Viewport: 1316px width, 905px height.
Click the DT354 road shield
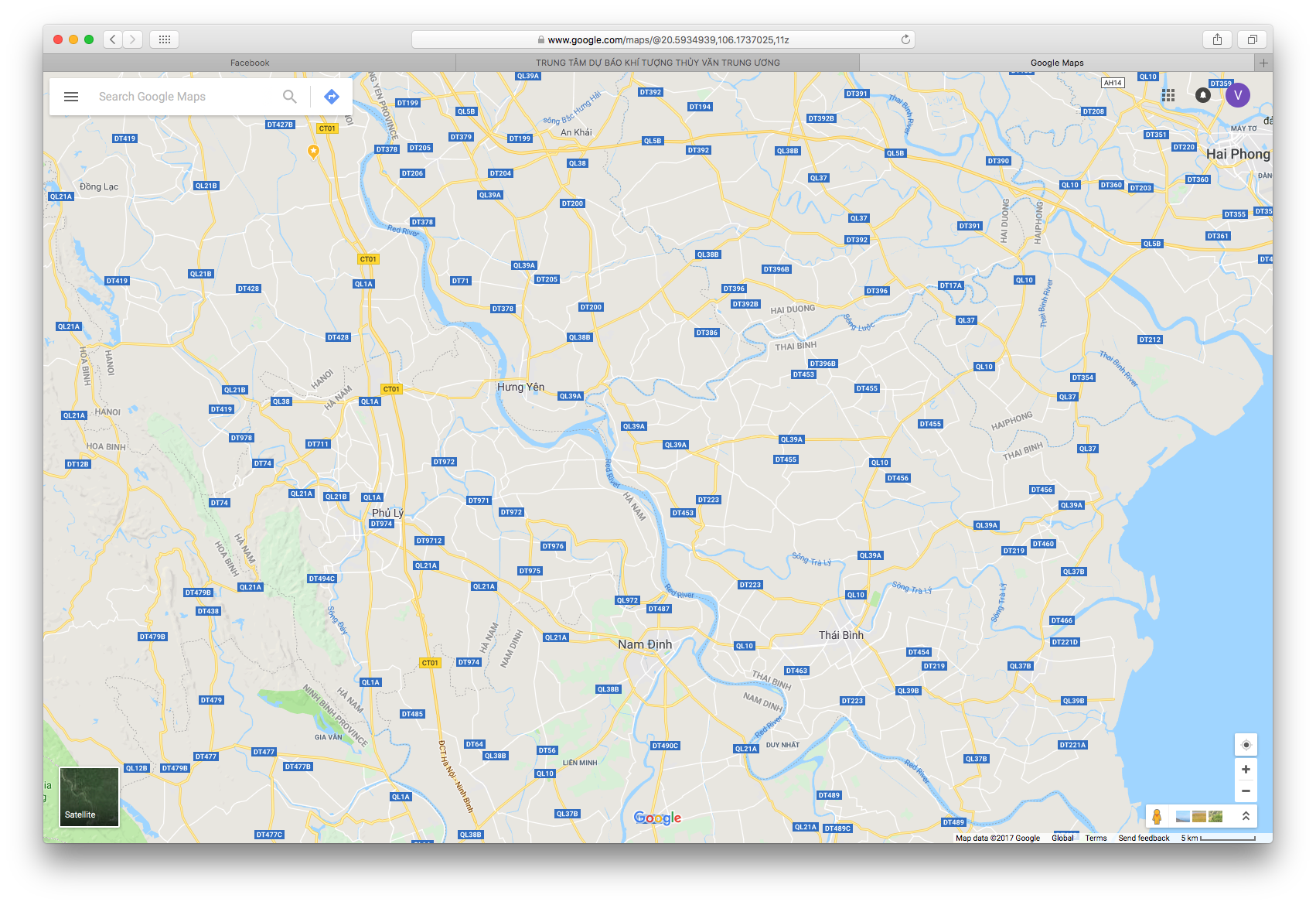pyautogui.click(x=1082, y=377)
